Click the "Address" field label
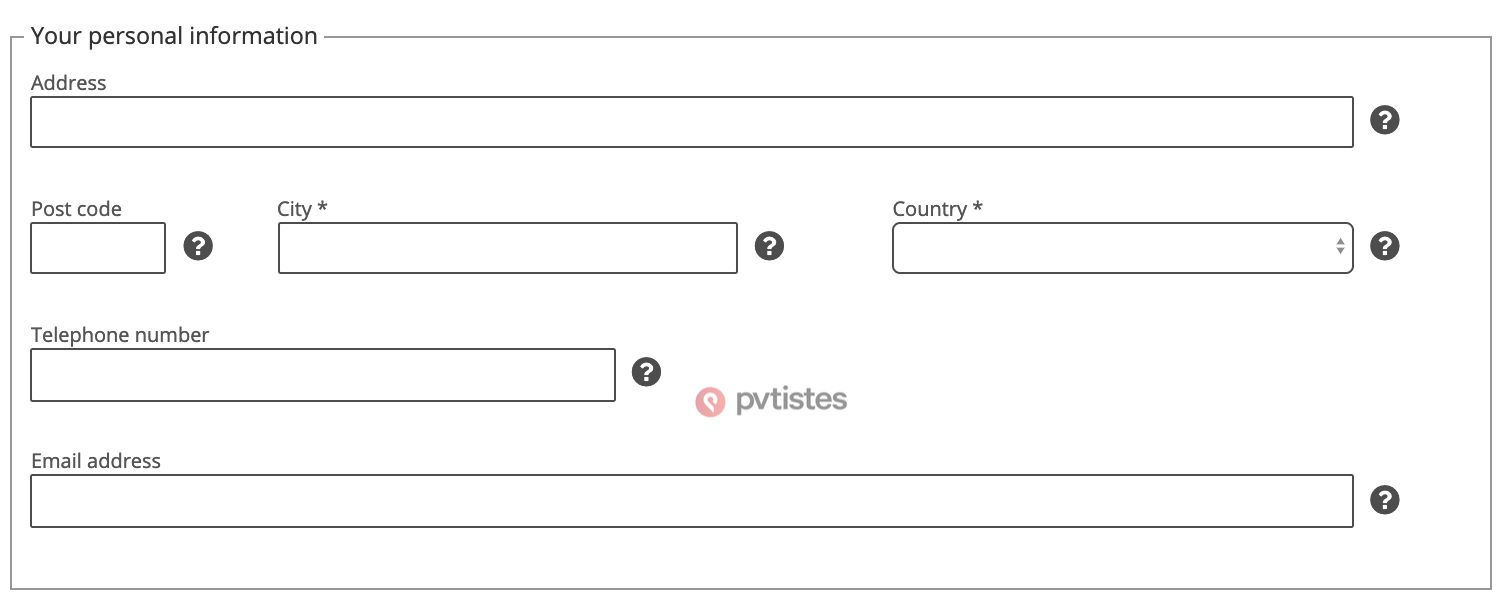Image resolution: width=1502 pixels, height=612 pixels. click(68, 83)
